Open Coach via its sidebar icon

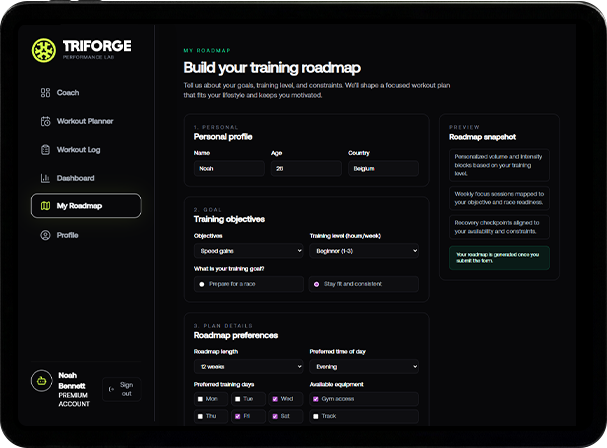[x=46, y=93]
